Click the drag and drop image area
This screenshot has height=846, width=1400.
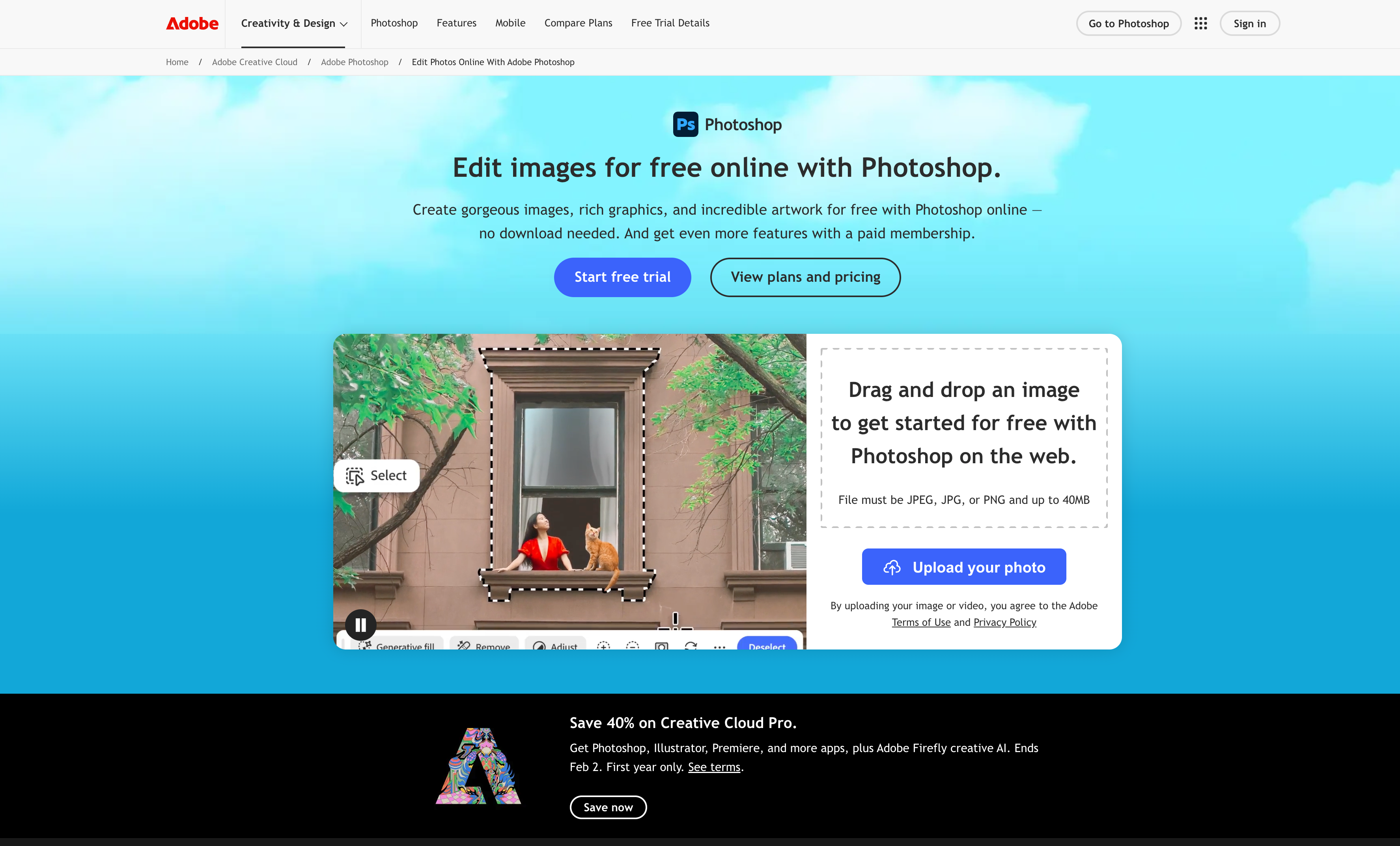coord(964,438)
